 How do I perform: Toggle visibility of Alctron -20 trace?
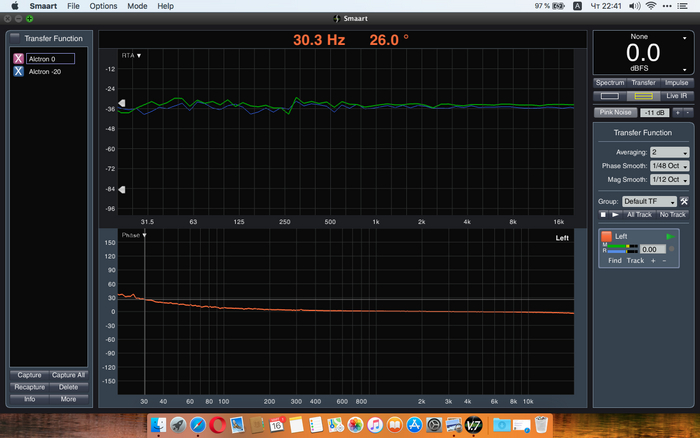click(18, 72)
